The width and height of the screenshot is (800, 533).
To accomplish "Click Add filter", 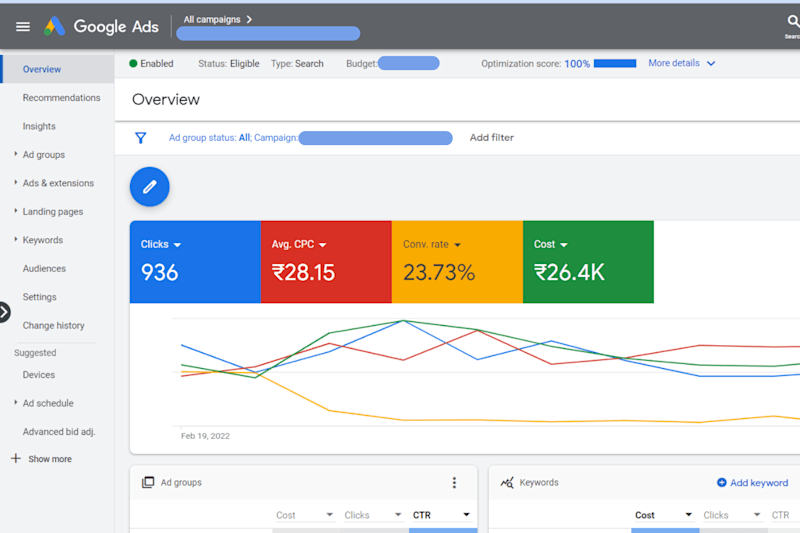I will pos(491,138).
